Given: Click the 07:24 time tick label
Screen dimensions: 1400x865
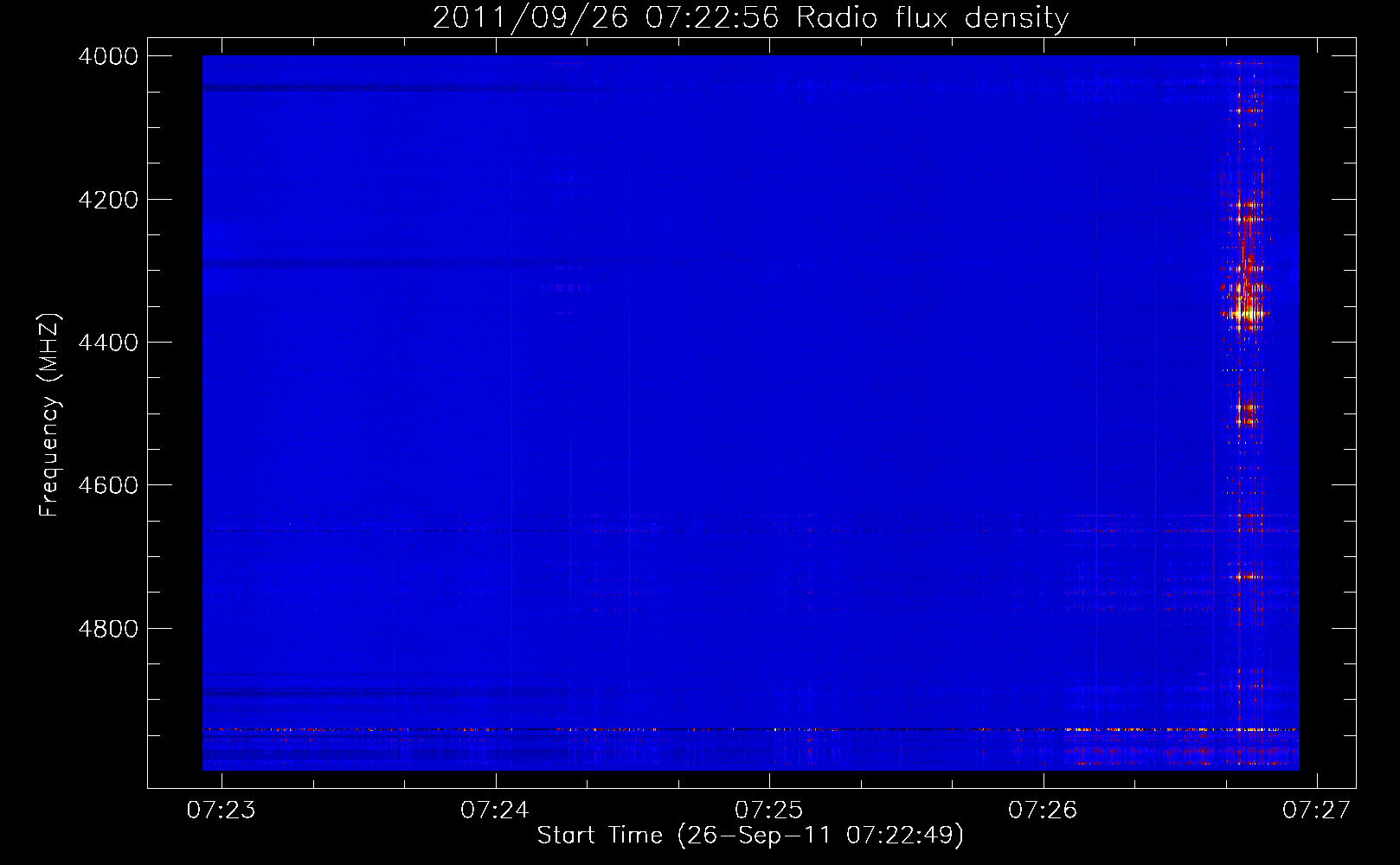Looking at the screenshot, I should pyautogui.click(x=495, y=810).
